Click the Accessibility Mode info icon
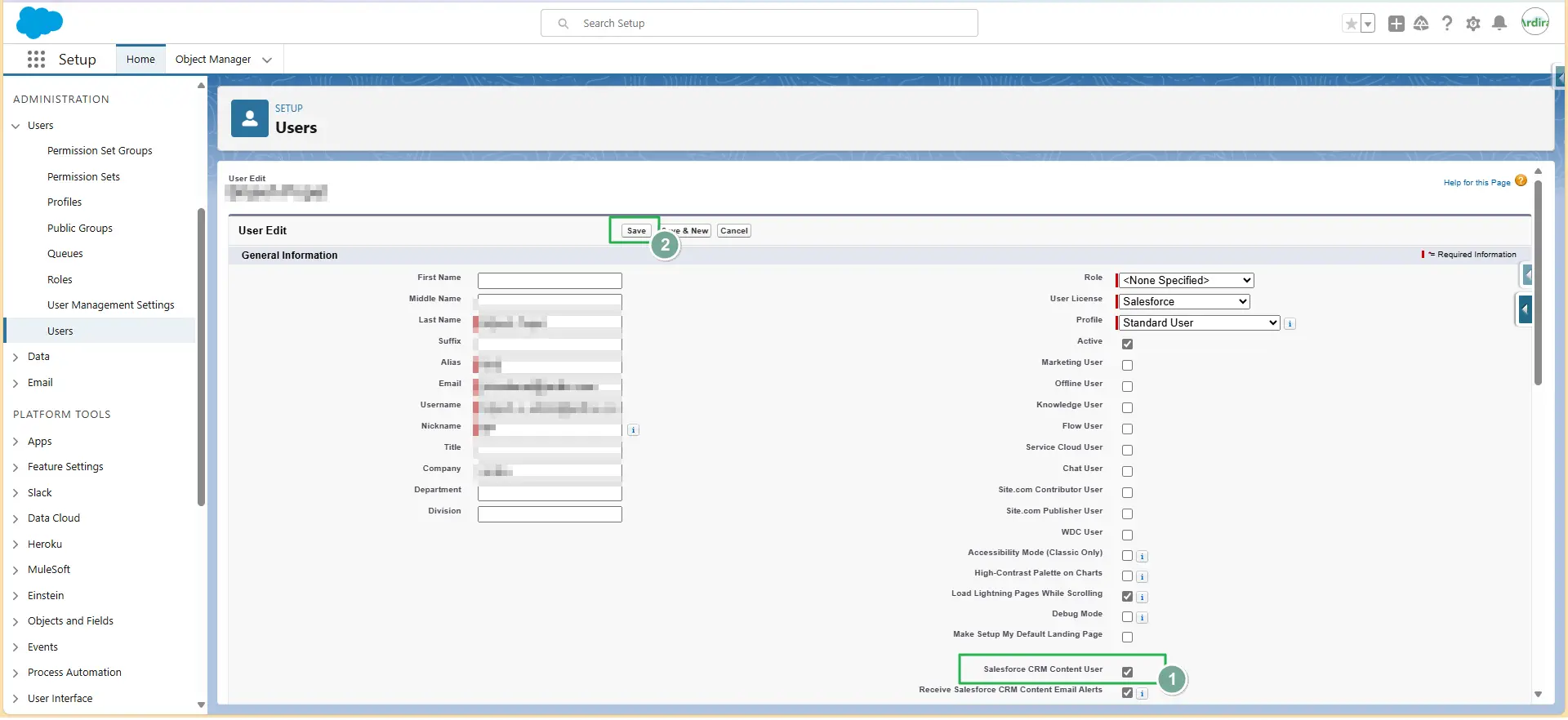 tap(1143, 557)
